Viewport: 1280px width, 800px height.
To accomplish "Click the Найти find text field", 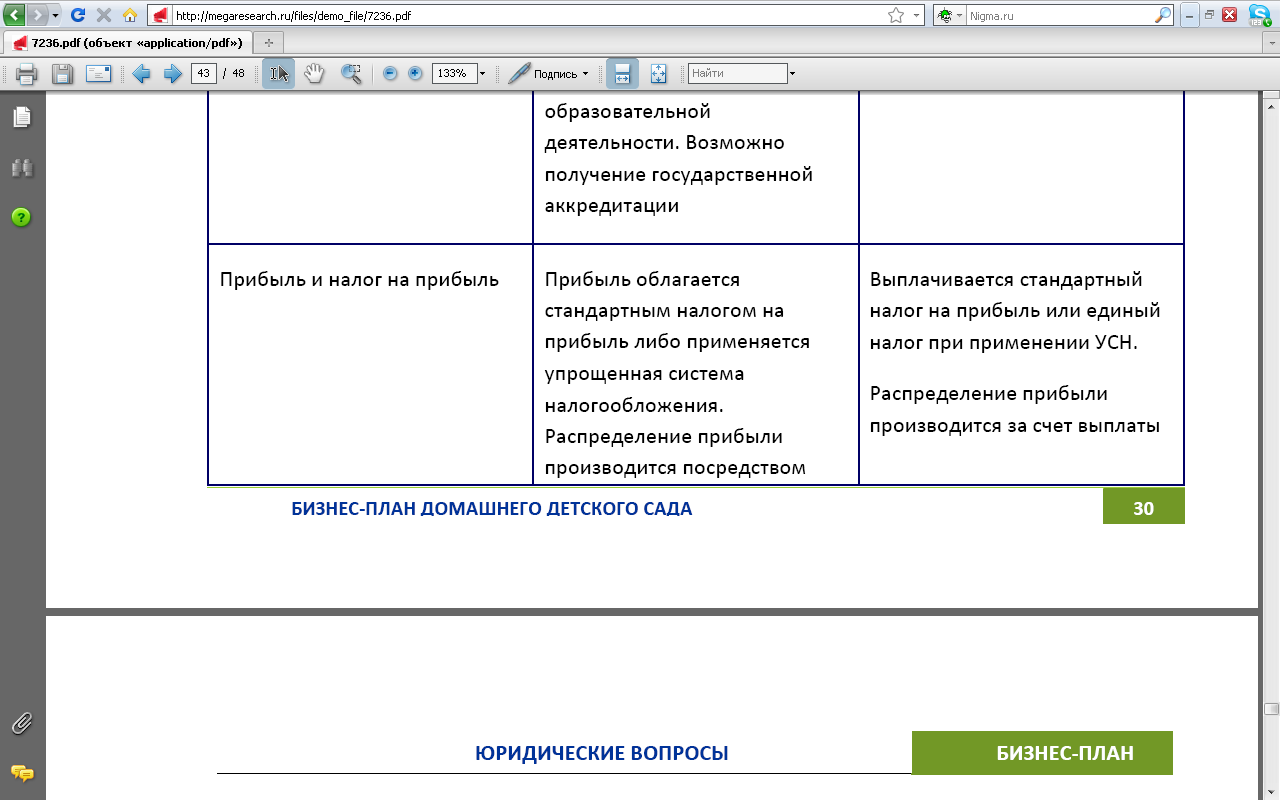I will (738, 73).
